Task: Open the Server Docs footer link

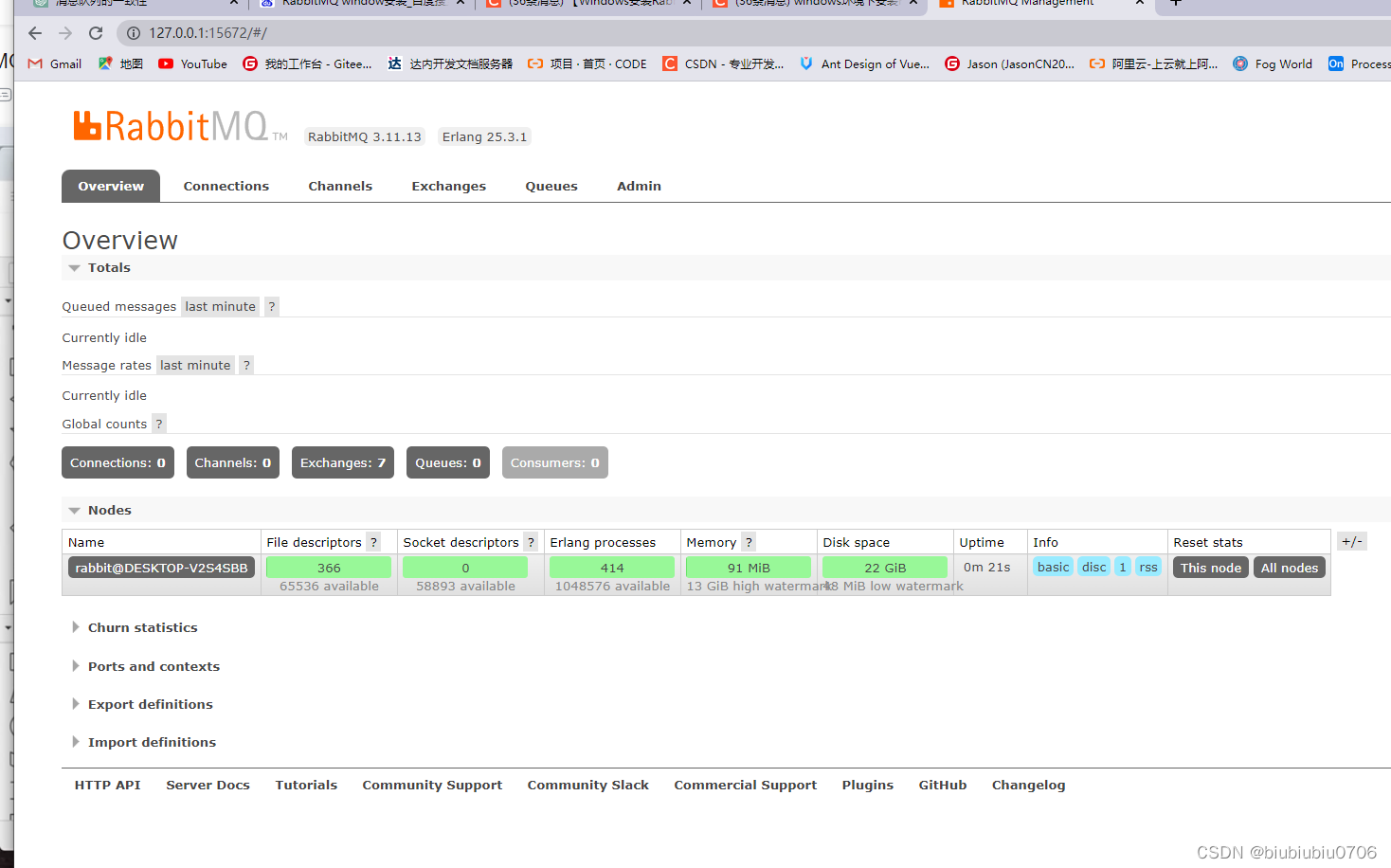Action: point(208,785)
